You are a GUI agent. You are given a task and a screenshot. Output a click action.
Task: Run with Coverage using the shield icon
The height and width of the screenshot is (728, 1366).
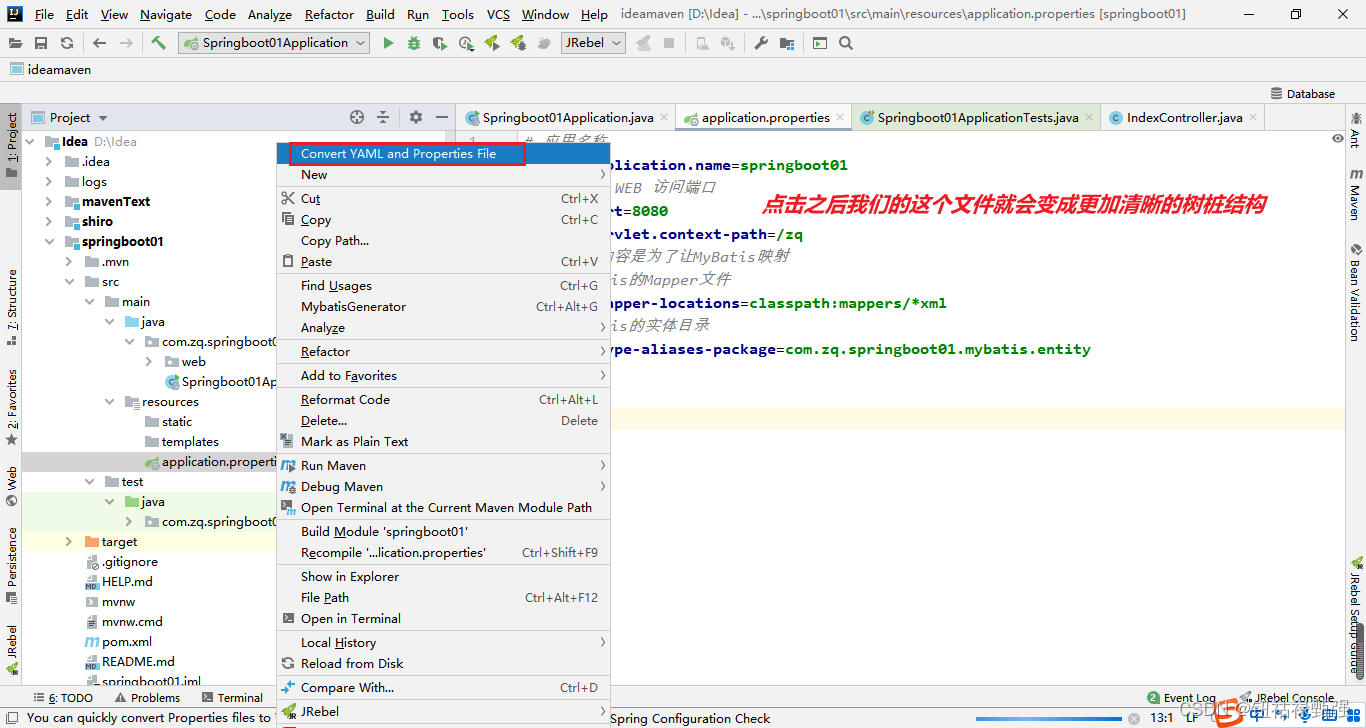pos(440,43)
